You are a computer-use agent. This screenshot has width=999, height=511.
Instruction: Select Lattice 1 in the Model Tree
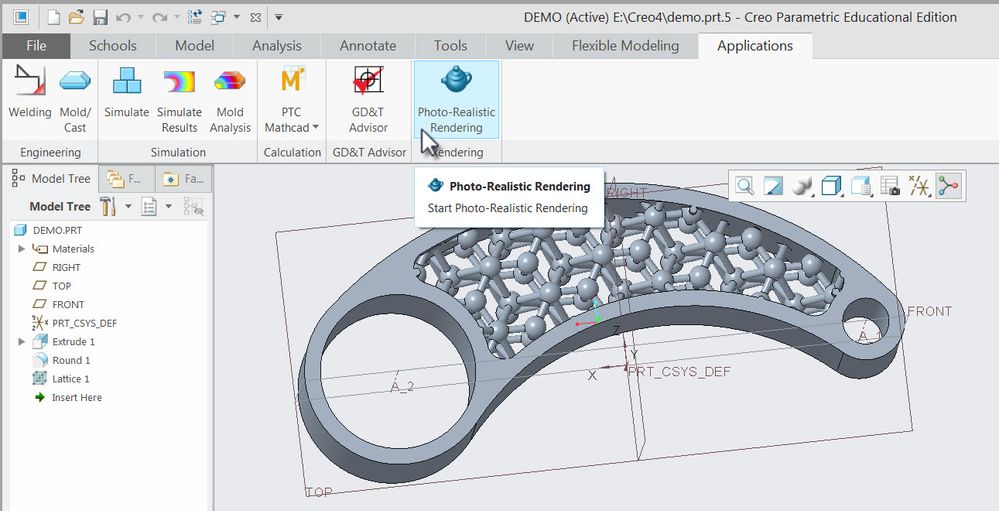tap(70, 379)
